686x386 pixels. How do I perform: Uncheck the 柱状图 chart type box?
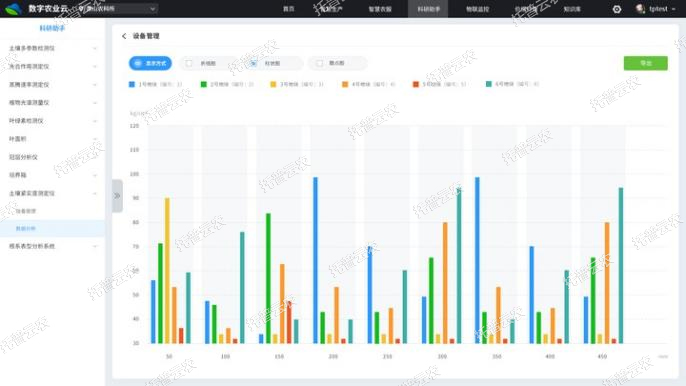point(253,63)
